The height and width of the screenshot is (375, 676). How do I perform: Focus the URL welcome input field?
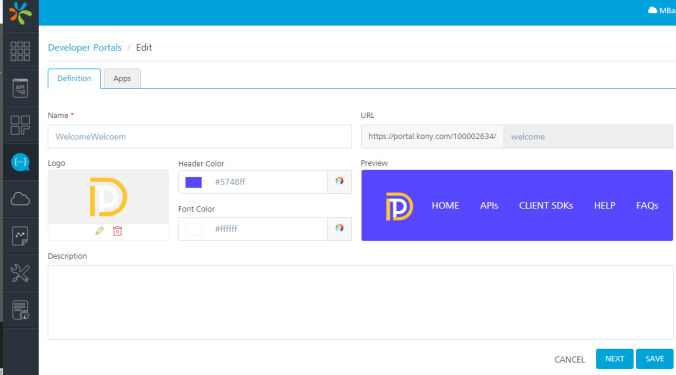point(588,137)
